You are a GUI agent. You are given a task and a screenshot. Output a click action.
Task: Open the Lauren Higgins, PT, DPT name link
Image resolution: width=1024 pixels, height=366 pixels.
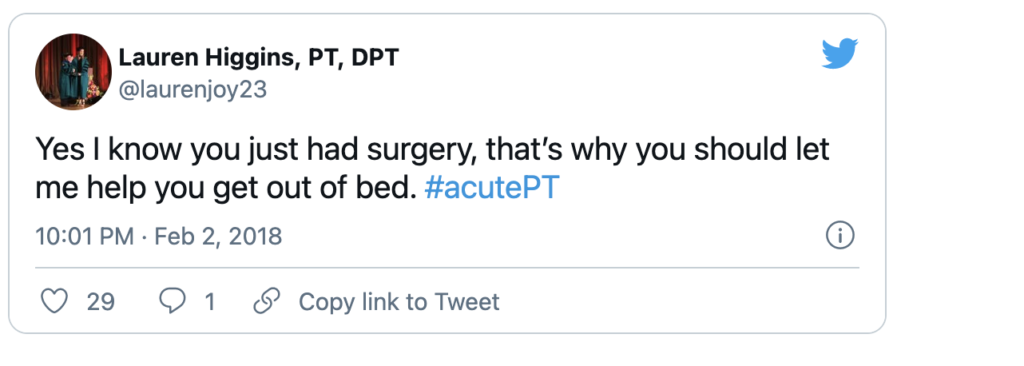pos(259,59)
